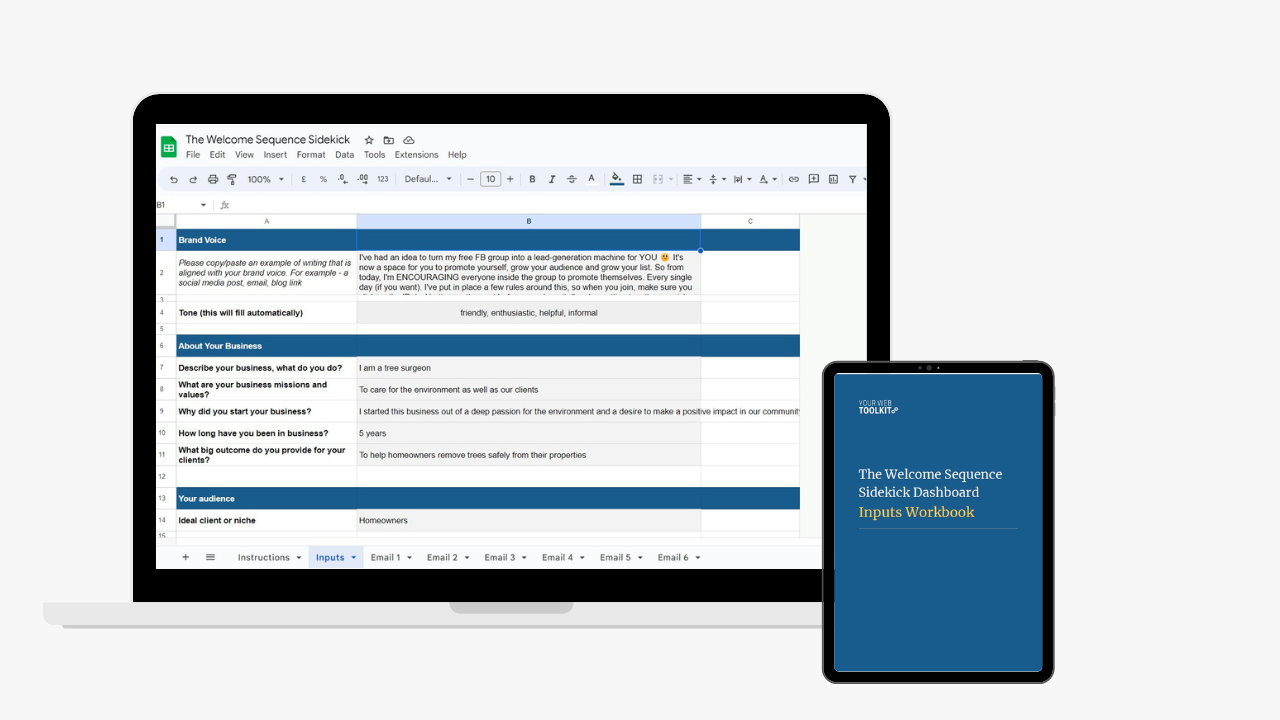Open the all sheets list
The image size is (1280, 720).
pyautogui.click(x=210, y=557)
